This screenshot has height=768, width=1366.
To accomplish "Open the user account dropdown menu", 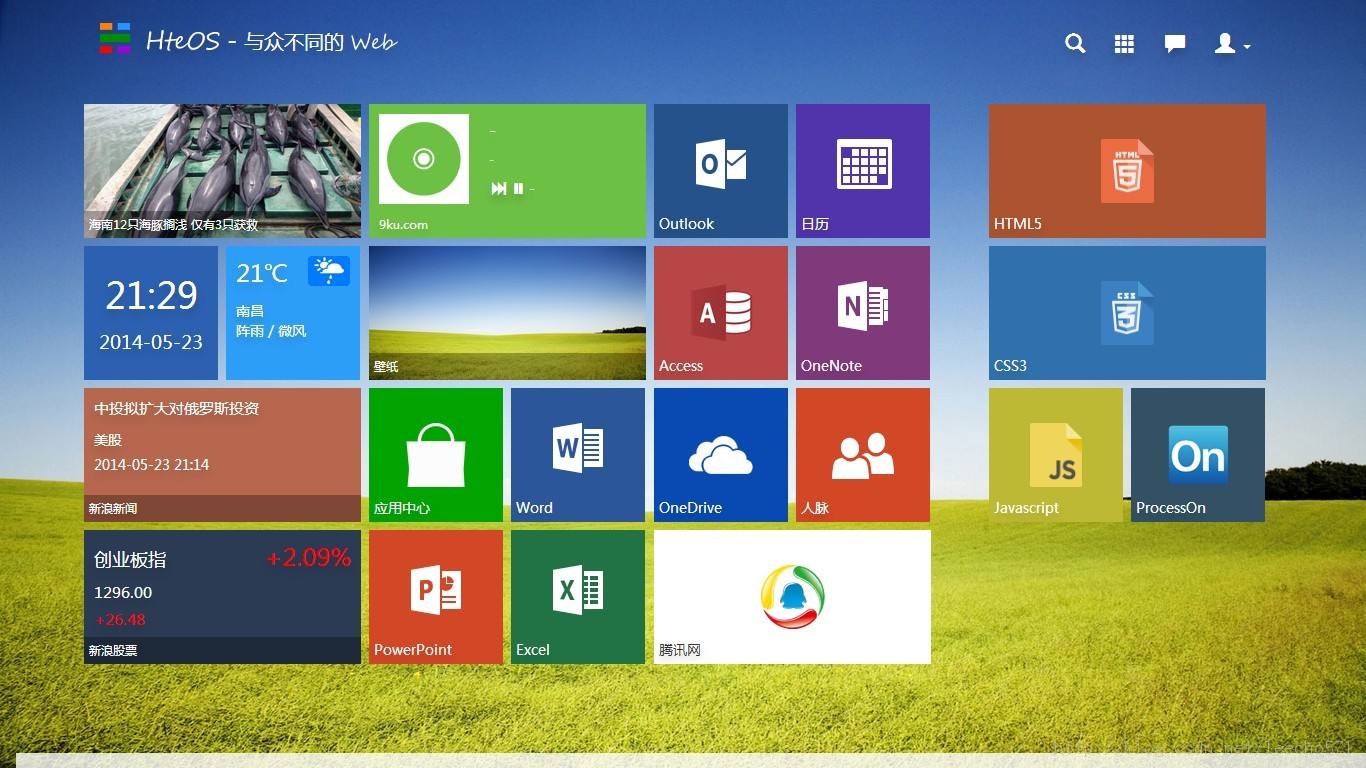I will click(1228, 43).
